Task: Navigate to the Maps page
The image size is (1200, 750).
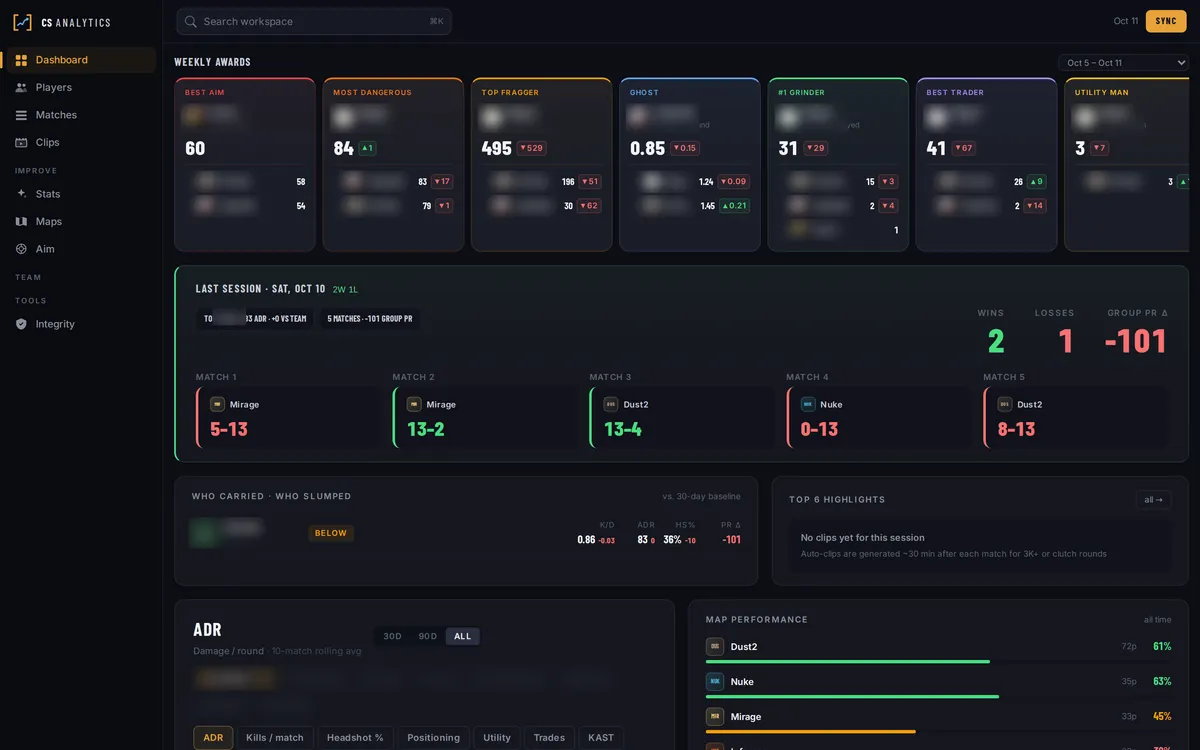Action: pos(82,221)
